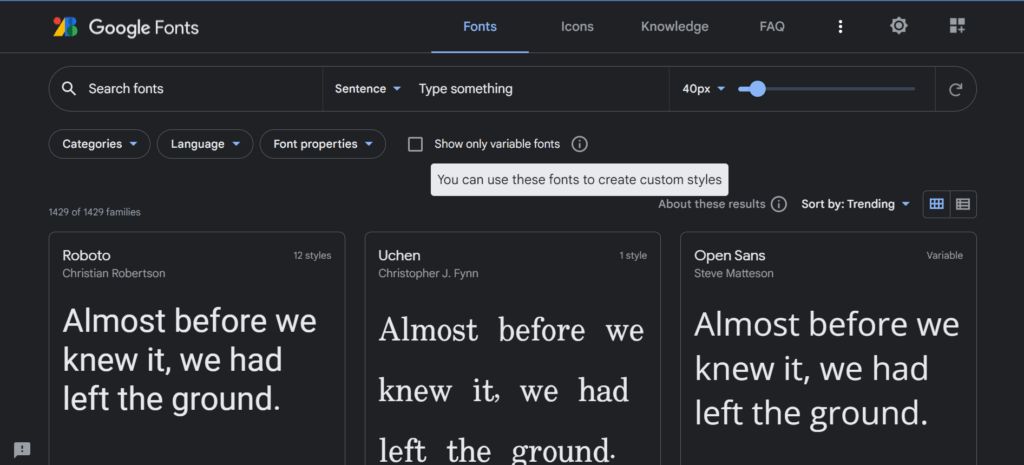Click the 'Steve Matteson' designer name
Image resolution: width=1024 pixels, height=465 pixels.
click(733, 274)
